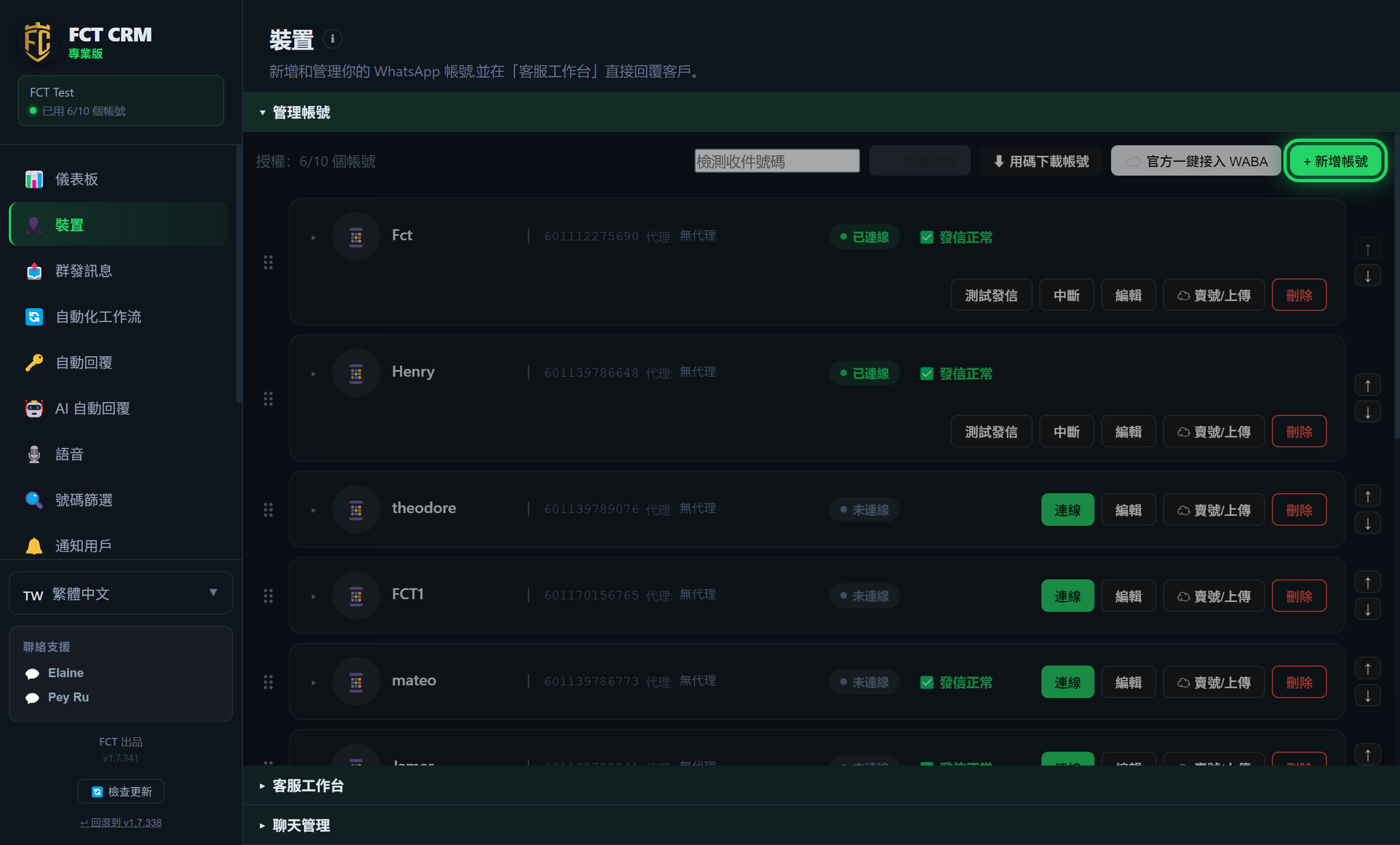1400x845 pixels.
Task: Toggle the 發信正常 checkbox for Fct
Action: [926, 237]
